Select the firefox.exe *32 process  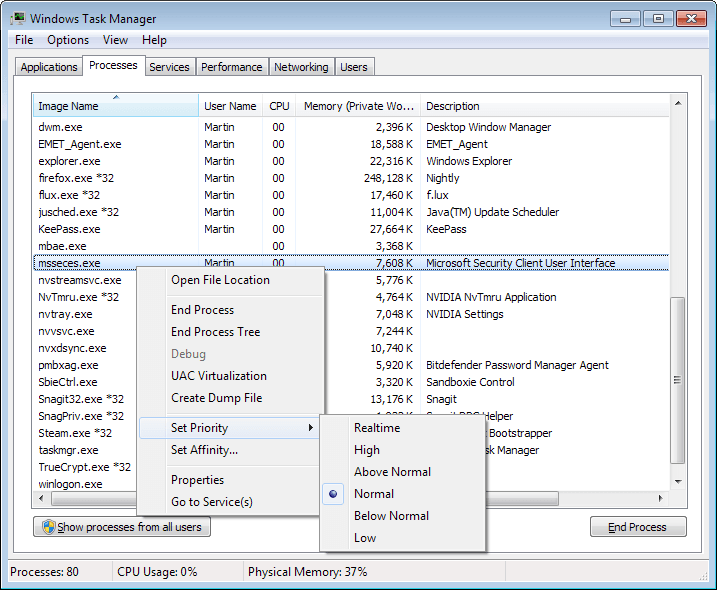click(x=351, y=178)
